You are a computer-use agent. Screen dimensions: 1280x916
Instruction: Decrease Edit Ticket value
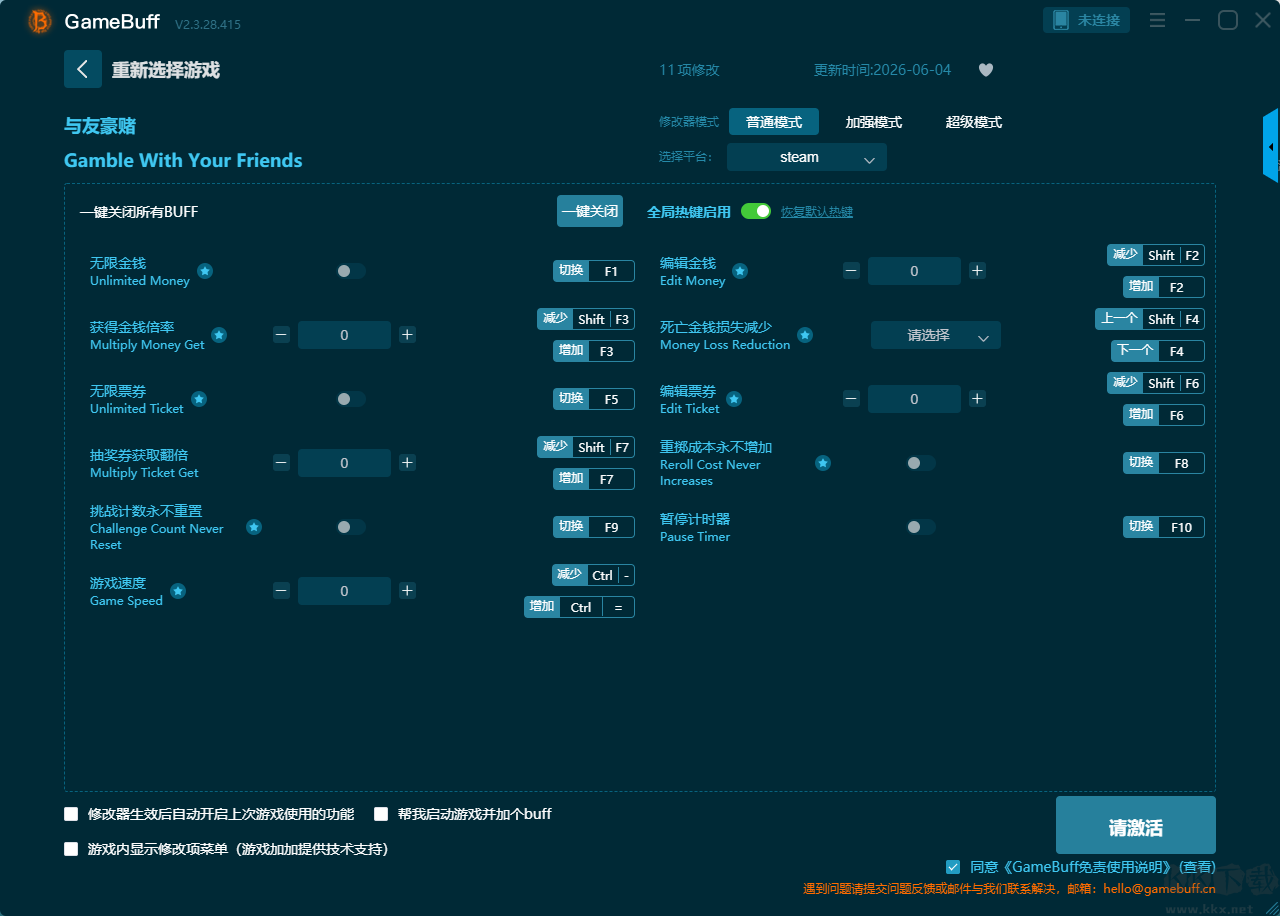click(851, 399)
